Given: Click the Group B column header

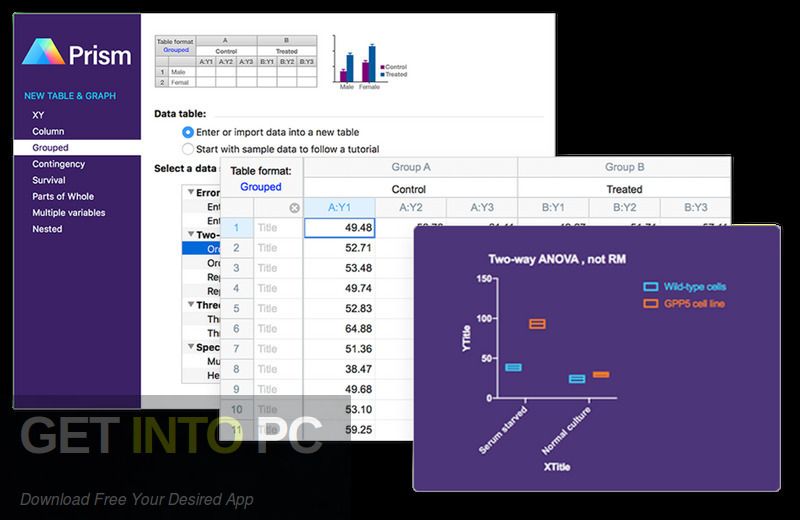Looking at the screenshot, I should (624, 167).
